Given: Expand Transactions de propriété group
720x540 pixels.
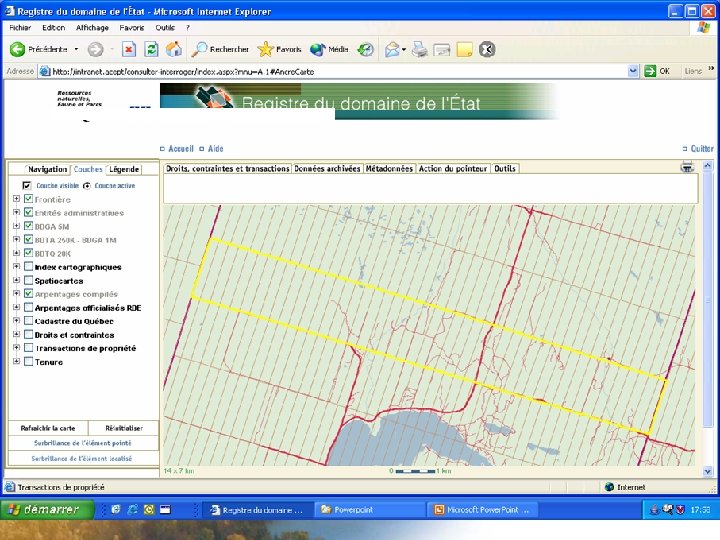Looking at the screenshot, I should pyautogui.click(x=17, y=348).
